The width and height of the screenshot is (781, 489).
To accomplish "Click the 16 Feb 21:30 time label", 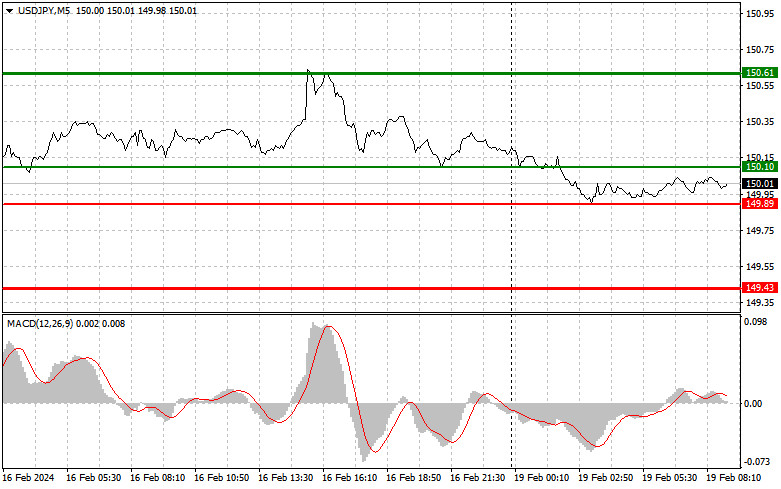I will click(x=478, y=478).
